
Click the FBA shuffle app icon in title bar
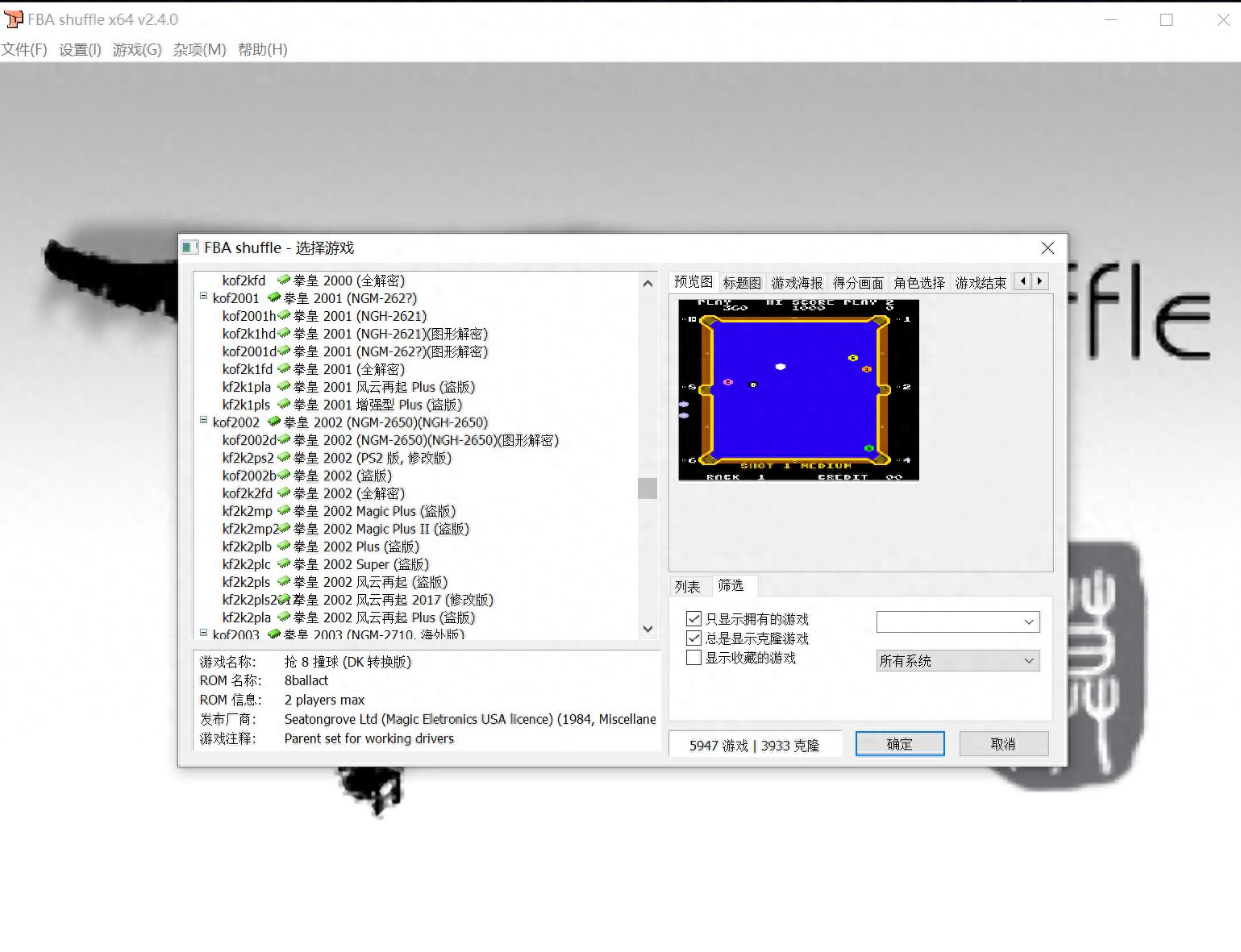pos(13,19)
